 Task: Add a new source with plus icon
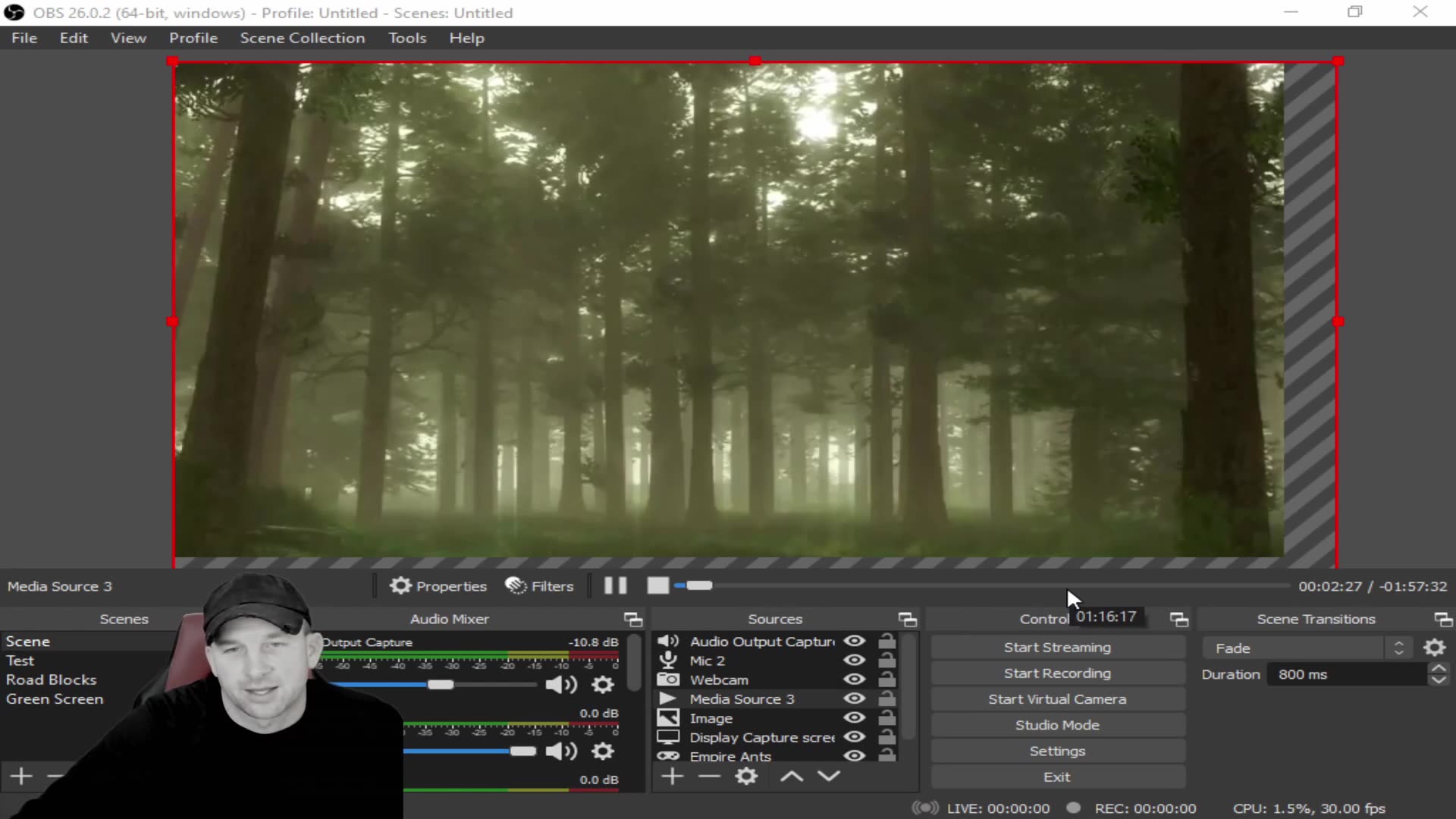pos(671,776)
